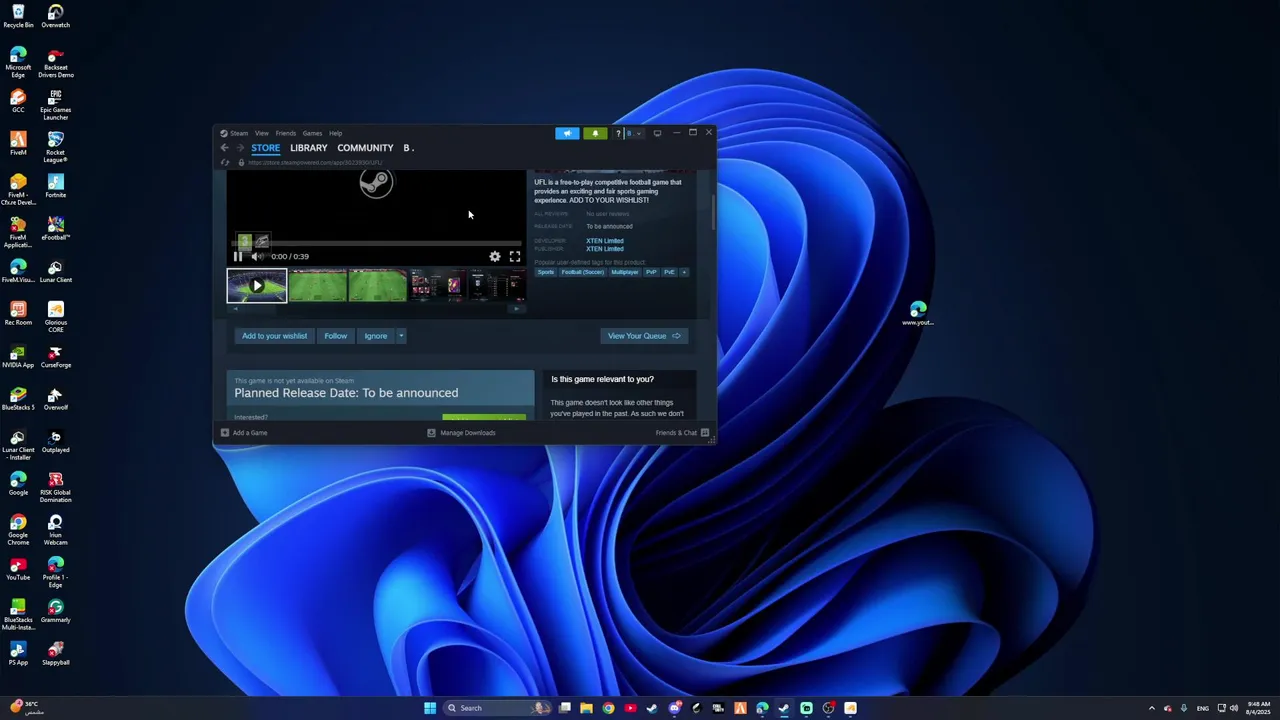Click the Sports tag
Screen dimensions: 1280x720
tap(545, 272)
